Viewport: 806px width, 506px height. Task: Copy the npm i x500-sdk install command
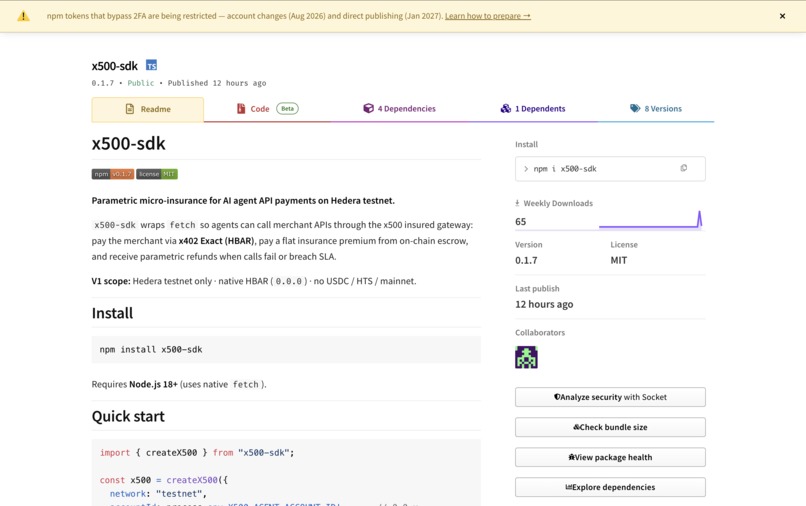(x=683, y=168)
